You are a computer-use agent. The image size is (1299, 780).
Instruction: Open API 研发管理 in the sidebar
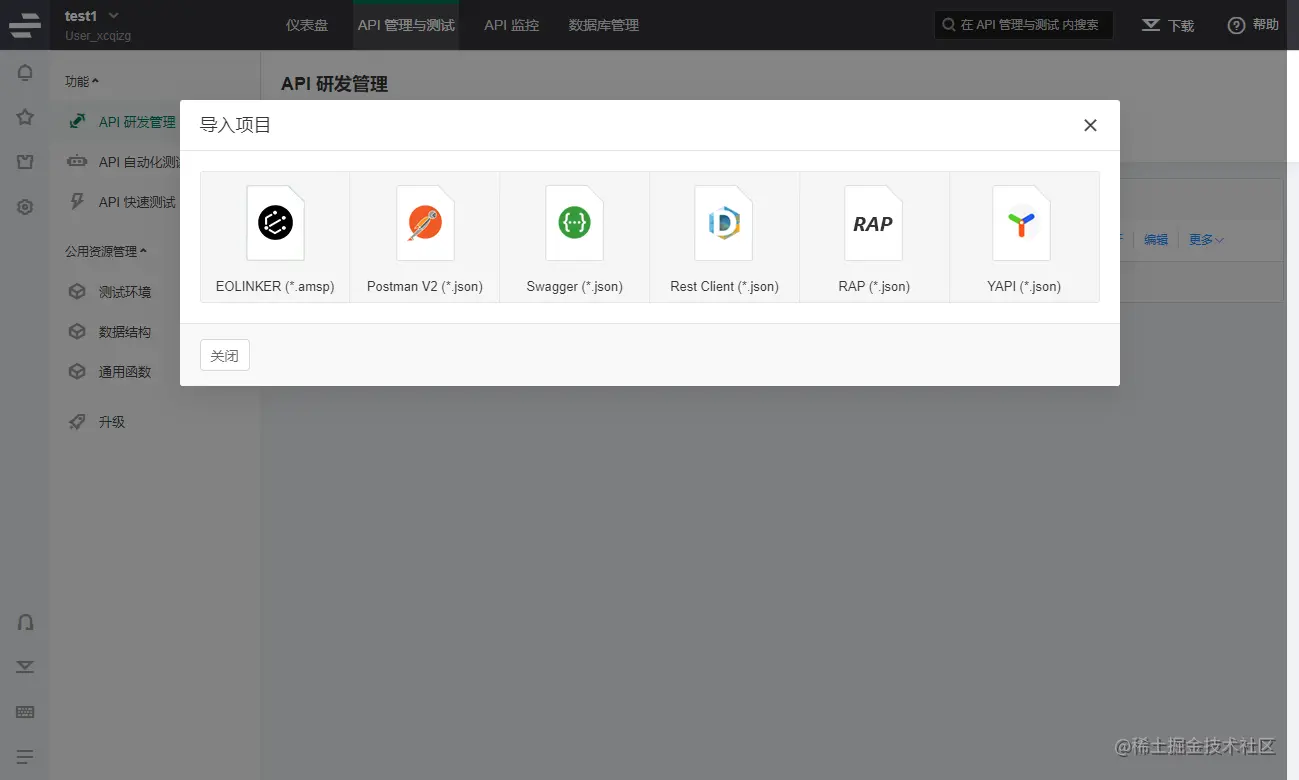tap(137, 122)
